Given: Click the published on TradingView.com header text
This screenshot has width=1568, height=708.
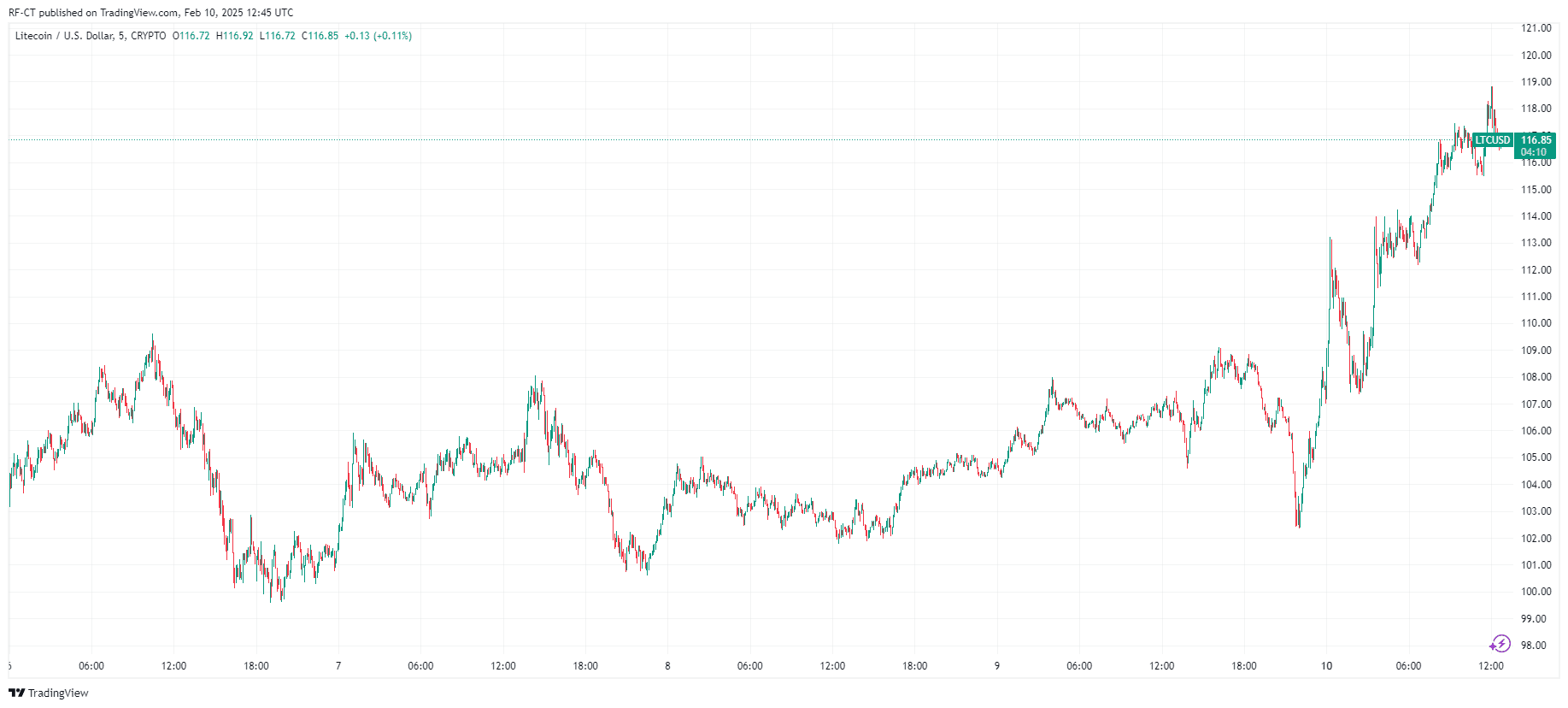Looking at the screenshot, I should [x=150, y=13].
